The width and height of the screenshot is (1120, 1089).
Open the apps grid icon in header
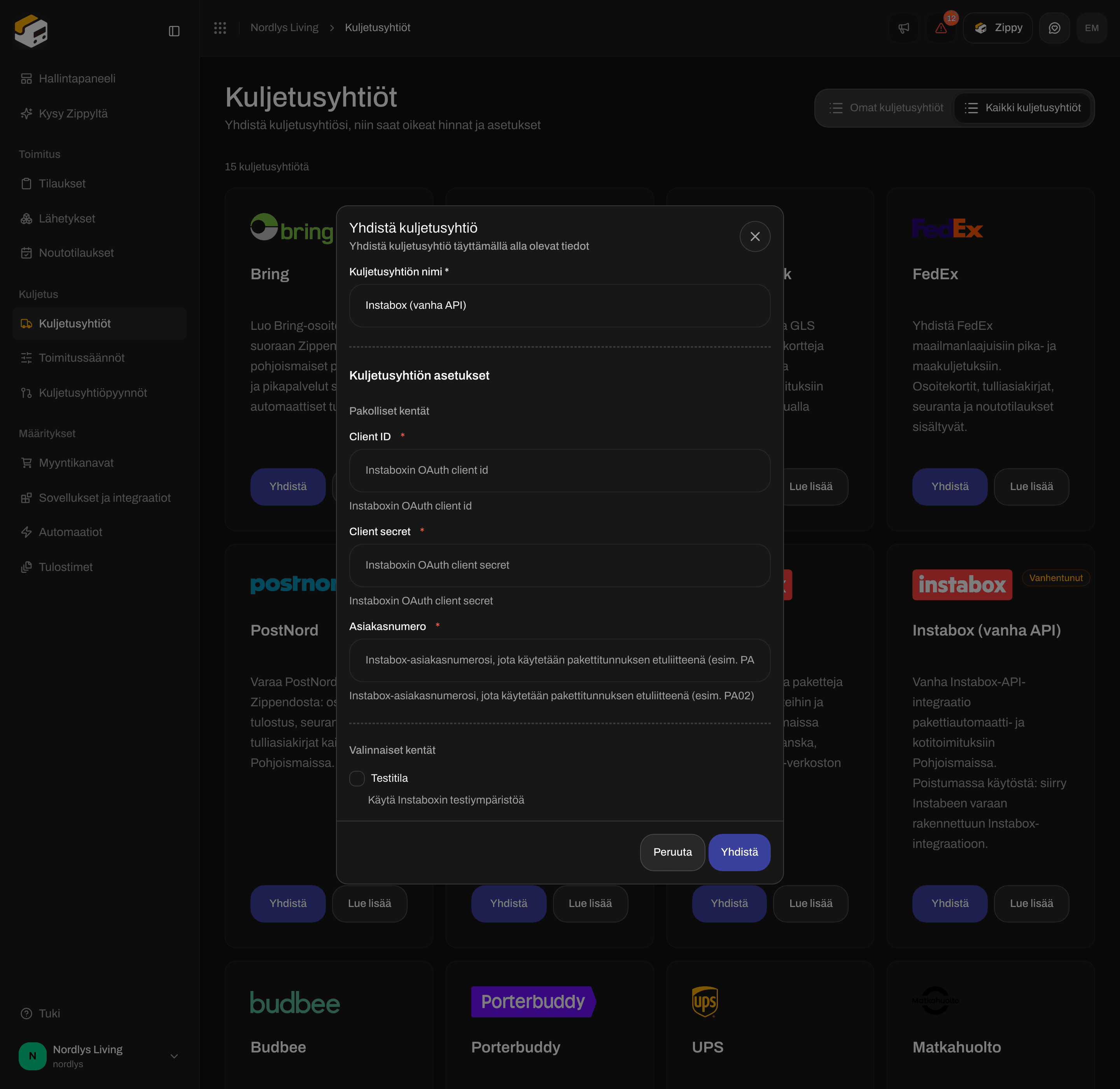point(220,28)
